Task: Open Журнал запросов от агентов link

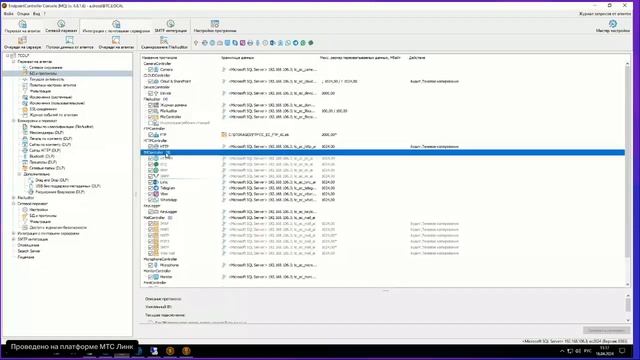Action: coord(604,14)
